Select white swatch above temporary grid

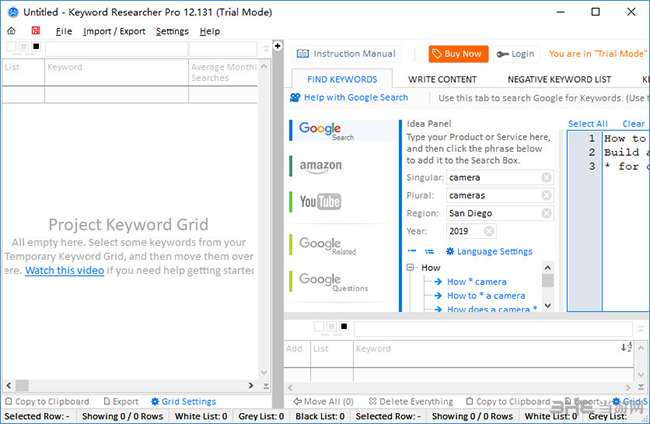click(319, 327)
